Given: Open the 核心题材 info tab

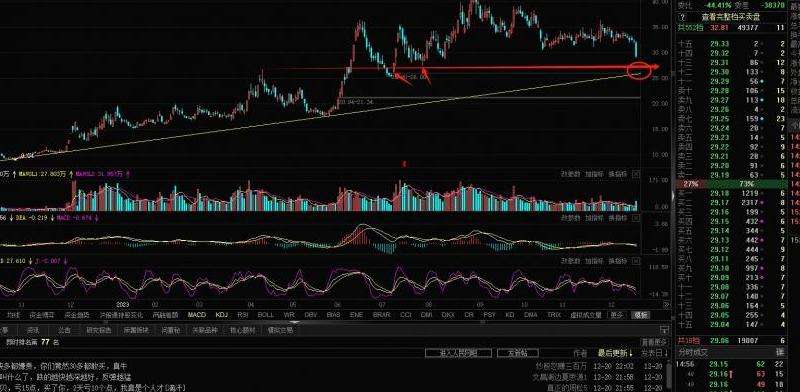Looking at the screenshot, I should [x=242, y=330].
